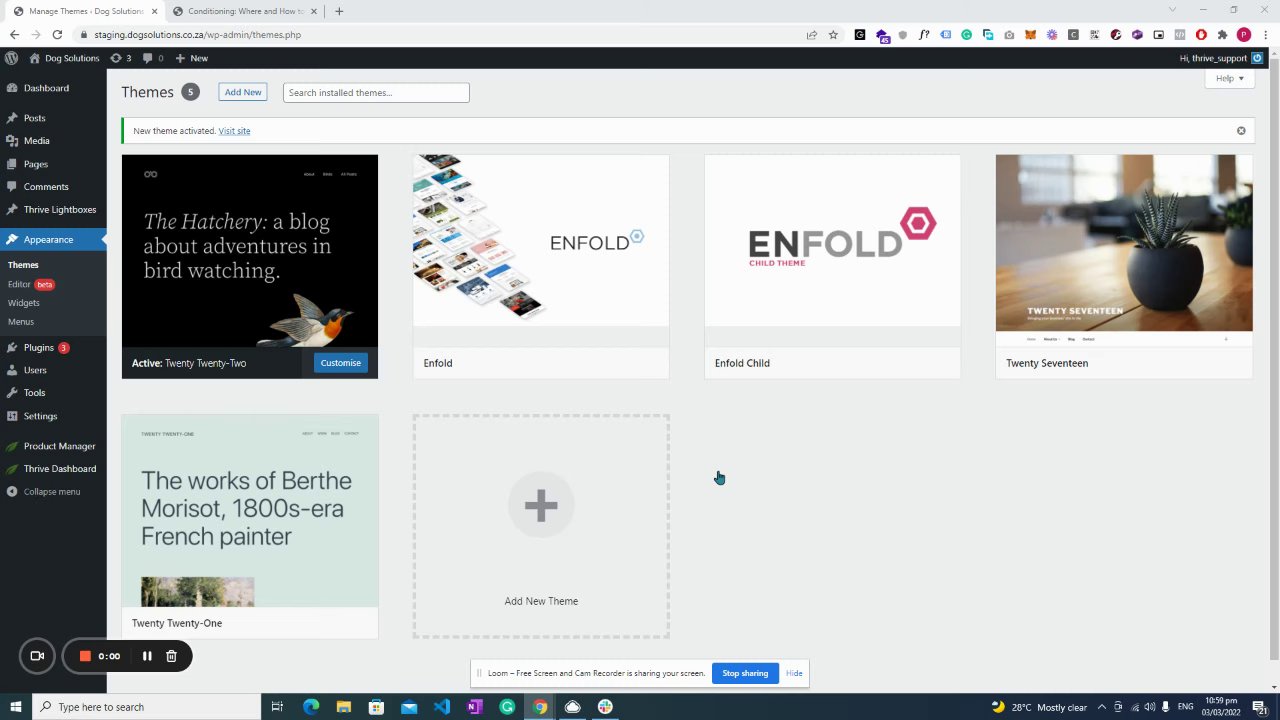Viewport: 1280px width, 720px height.
Task: Open a new browser tab
Action: tap(339, 11)
